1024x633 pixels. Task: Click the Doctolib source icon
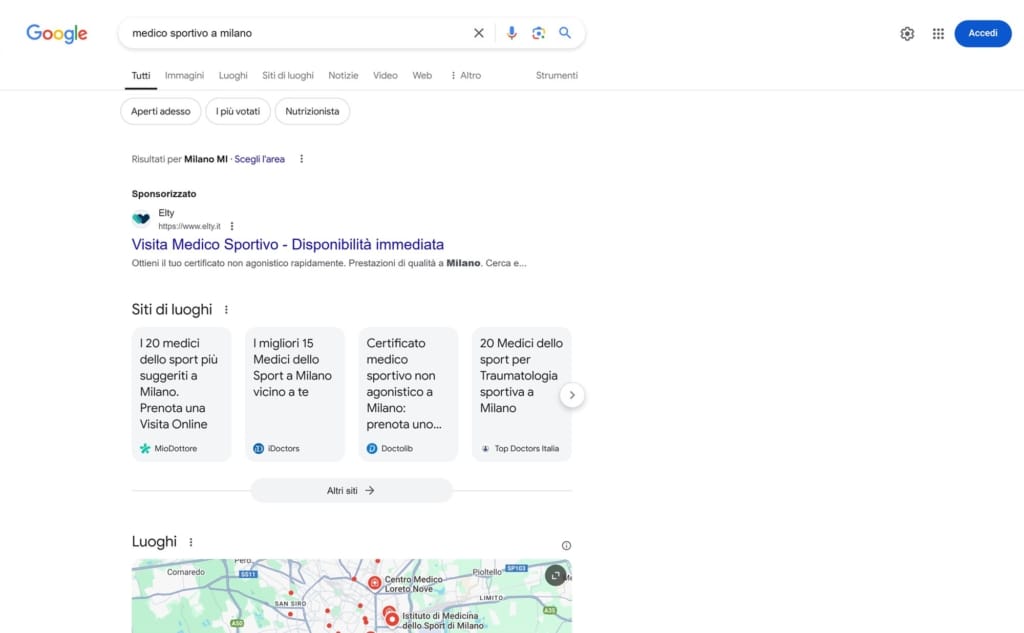372,448
